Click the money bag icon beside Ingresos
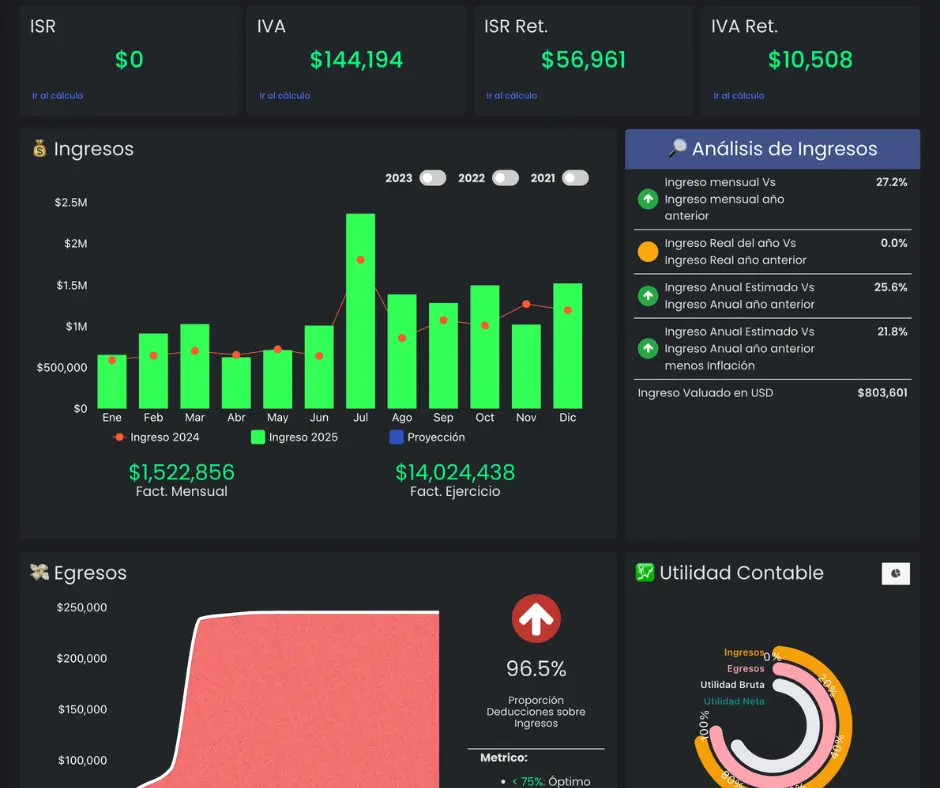This screenshot has height=788, width=940. [40, 148]
